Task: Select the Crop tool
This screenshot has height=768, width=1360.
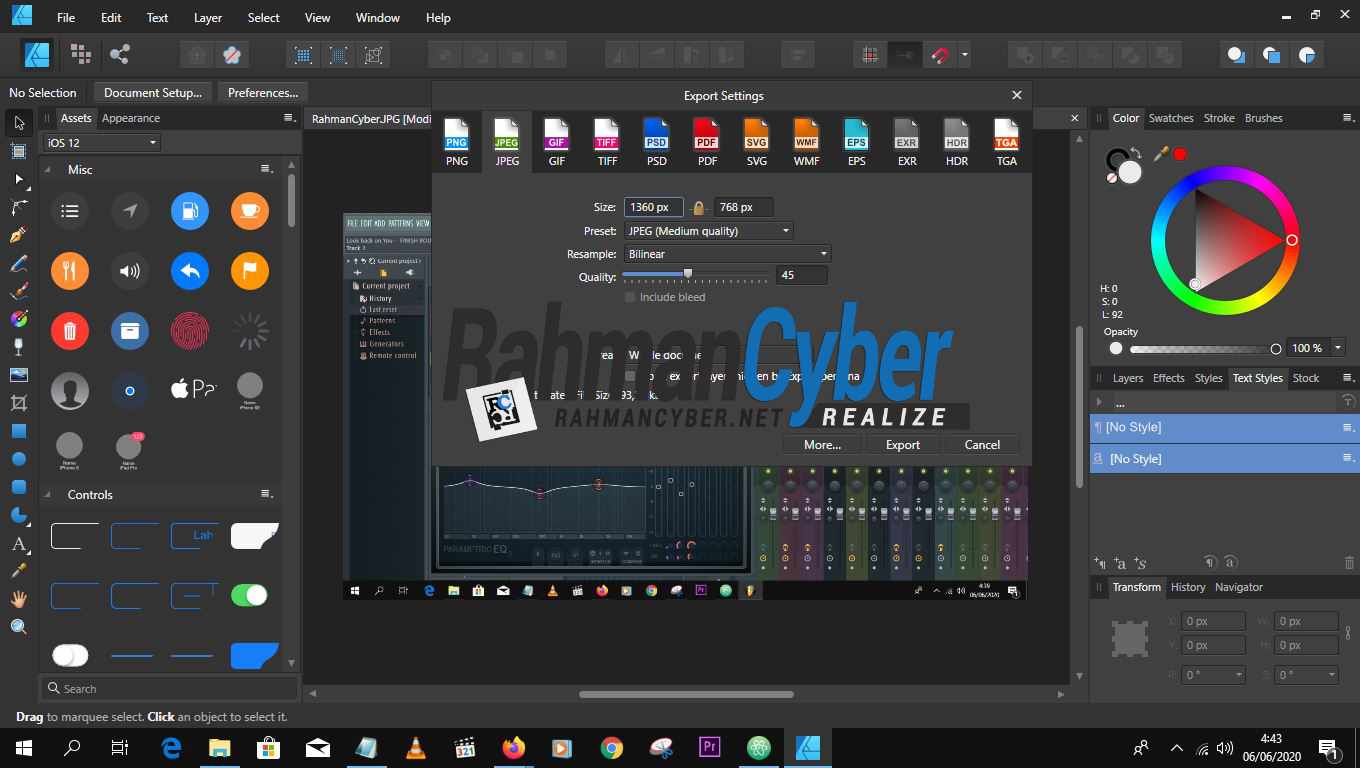Action: 19,403
